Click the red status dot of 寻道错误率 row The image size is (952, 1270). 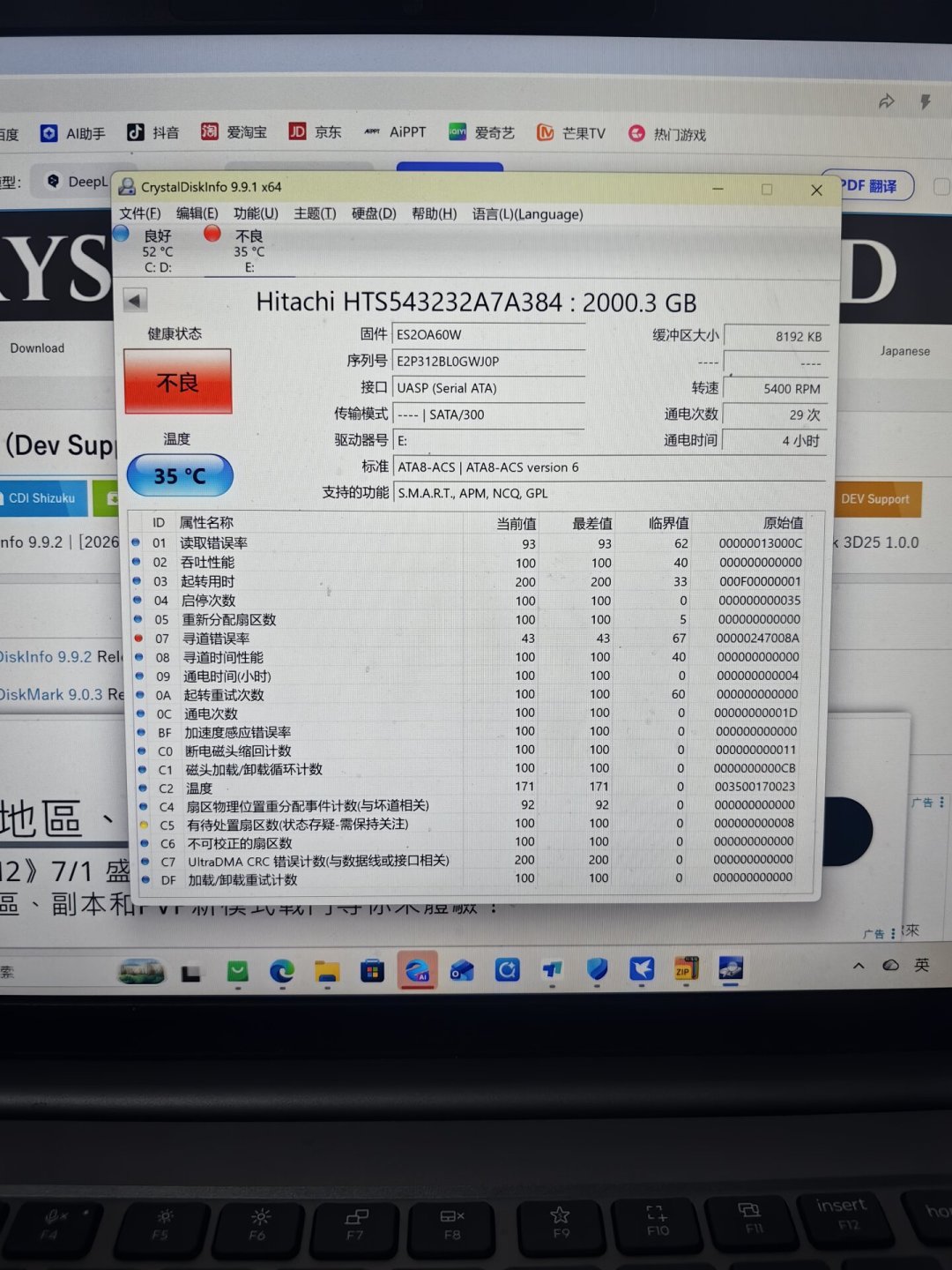[138, 638]
